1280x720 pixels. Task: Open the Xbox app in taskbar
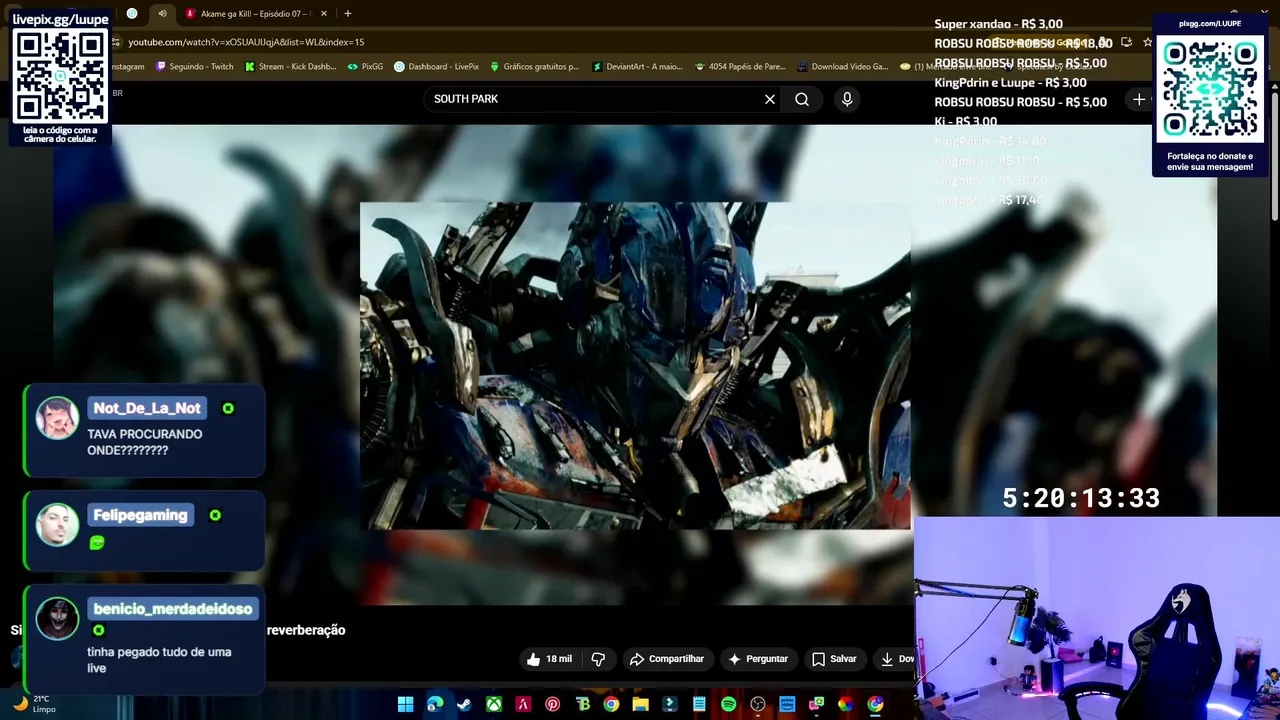pos(494,704)
